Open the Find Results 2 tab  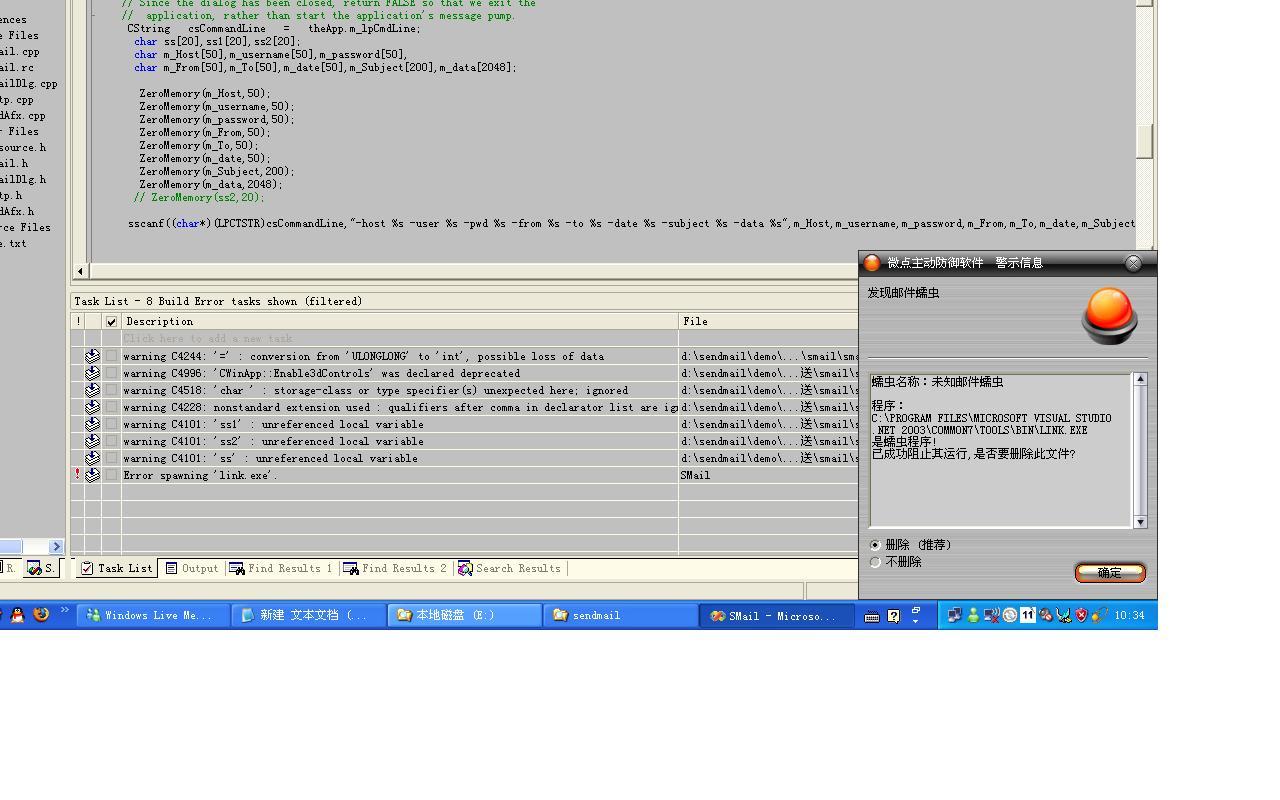[x=395, y=568]
